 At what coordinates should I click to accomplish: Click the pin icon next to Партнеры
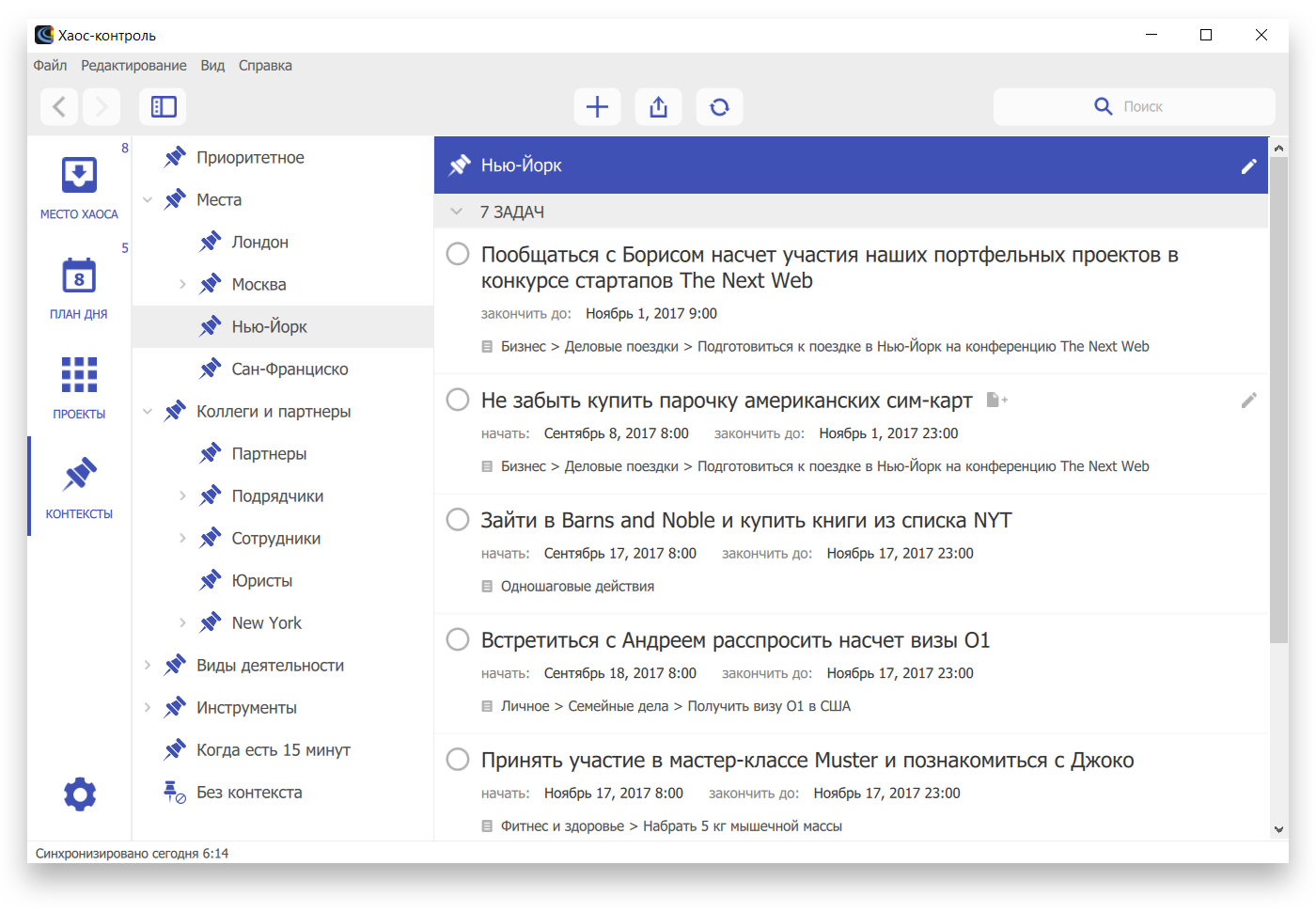(x=210, y=453)
